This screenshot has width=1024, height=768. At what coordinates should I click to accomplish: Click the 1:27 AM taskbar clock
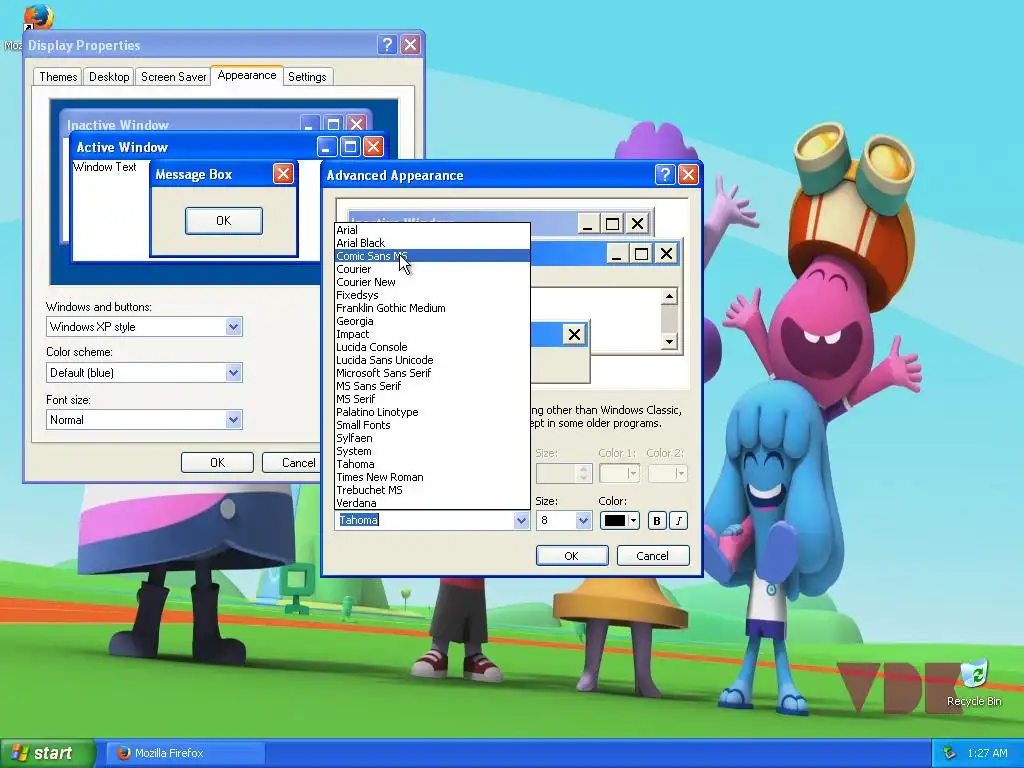point(987,753)
